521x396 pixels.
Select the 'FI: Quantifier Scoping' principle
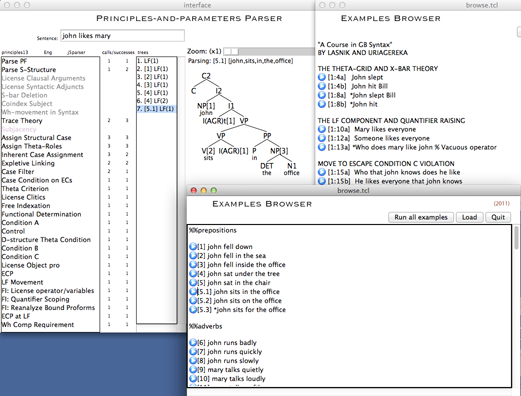coord(36,299)
